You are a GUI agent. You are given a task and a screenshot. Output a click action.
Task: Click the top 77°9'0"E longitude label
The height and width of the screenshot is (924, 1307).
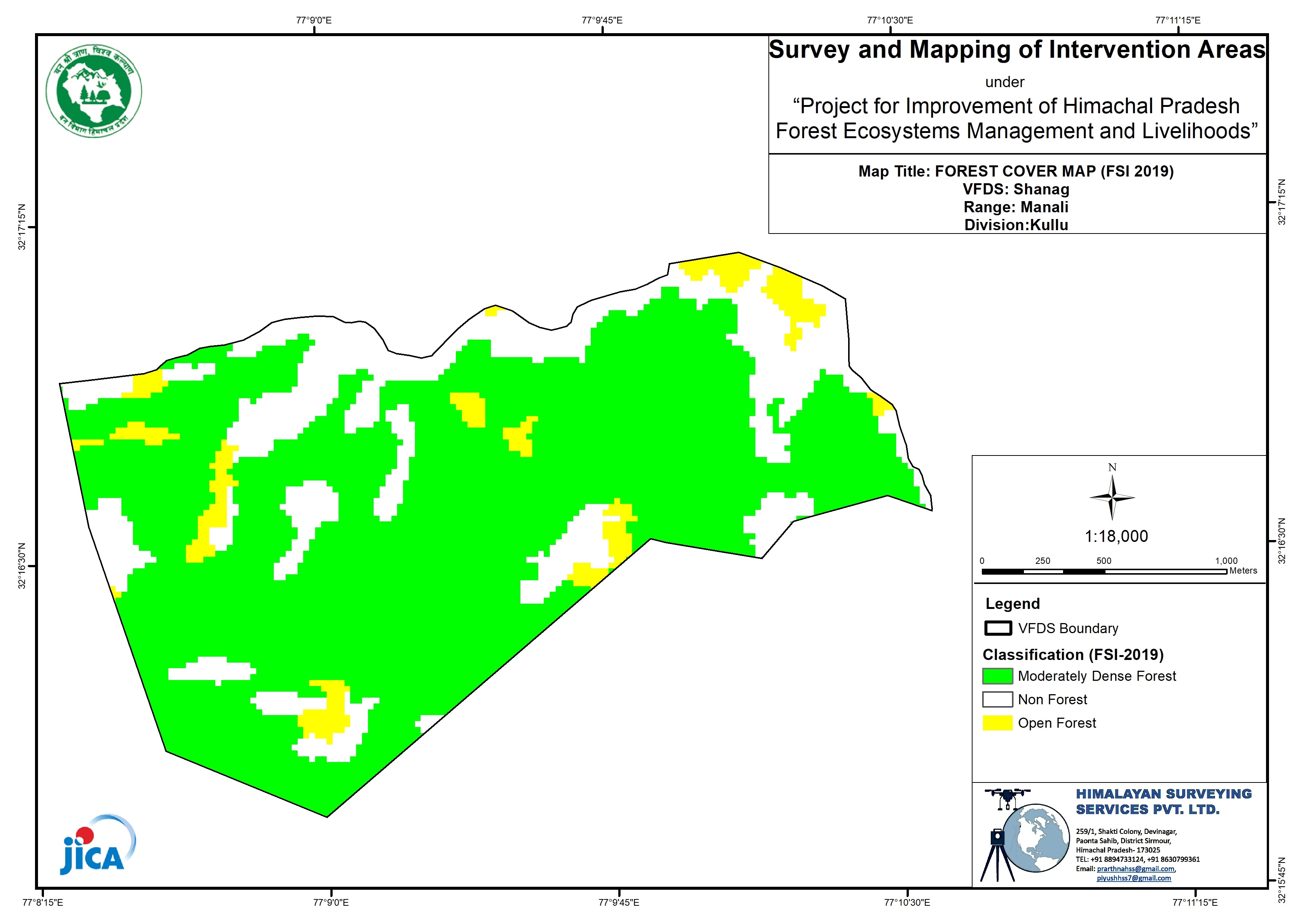pyautogui.click(x=314, y=20)
